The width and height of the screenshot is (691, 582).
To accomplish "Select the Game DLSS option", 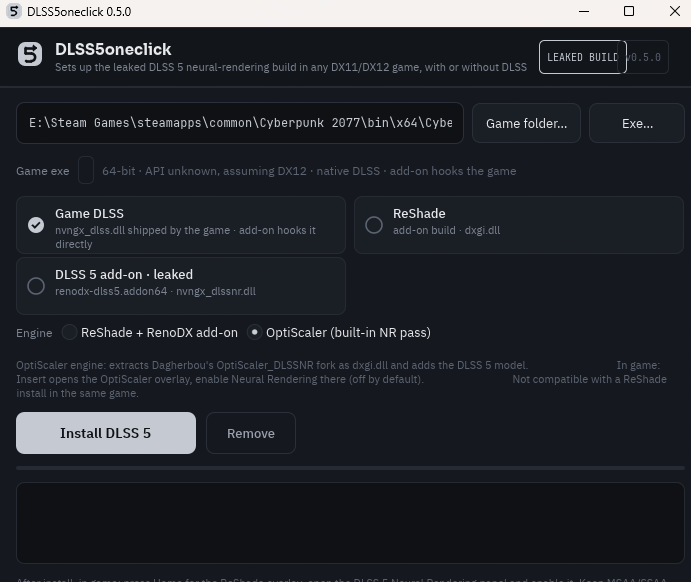I will coord(181,225).
